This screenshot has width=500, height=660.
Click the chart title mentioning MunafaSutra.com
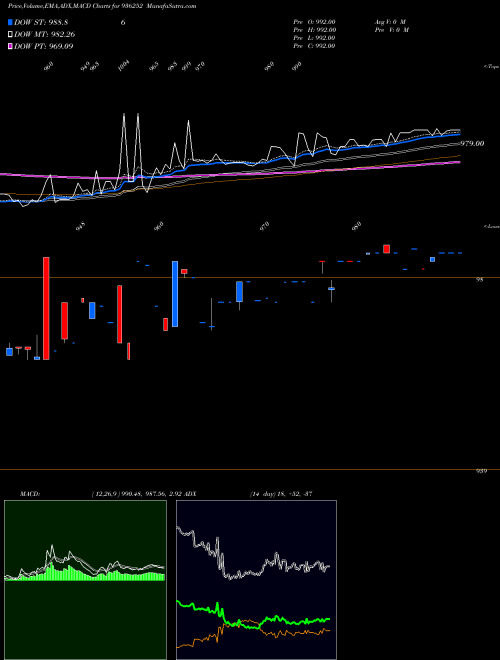click(x=102, y=6)
